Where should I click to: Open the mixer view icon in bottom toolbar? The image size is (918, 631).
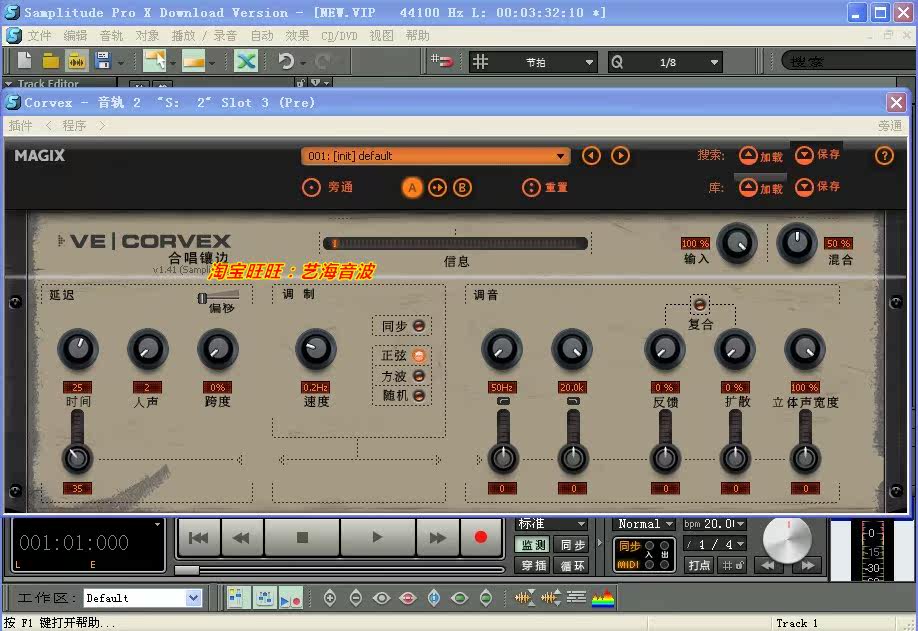tap(264, 598)
